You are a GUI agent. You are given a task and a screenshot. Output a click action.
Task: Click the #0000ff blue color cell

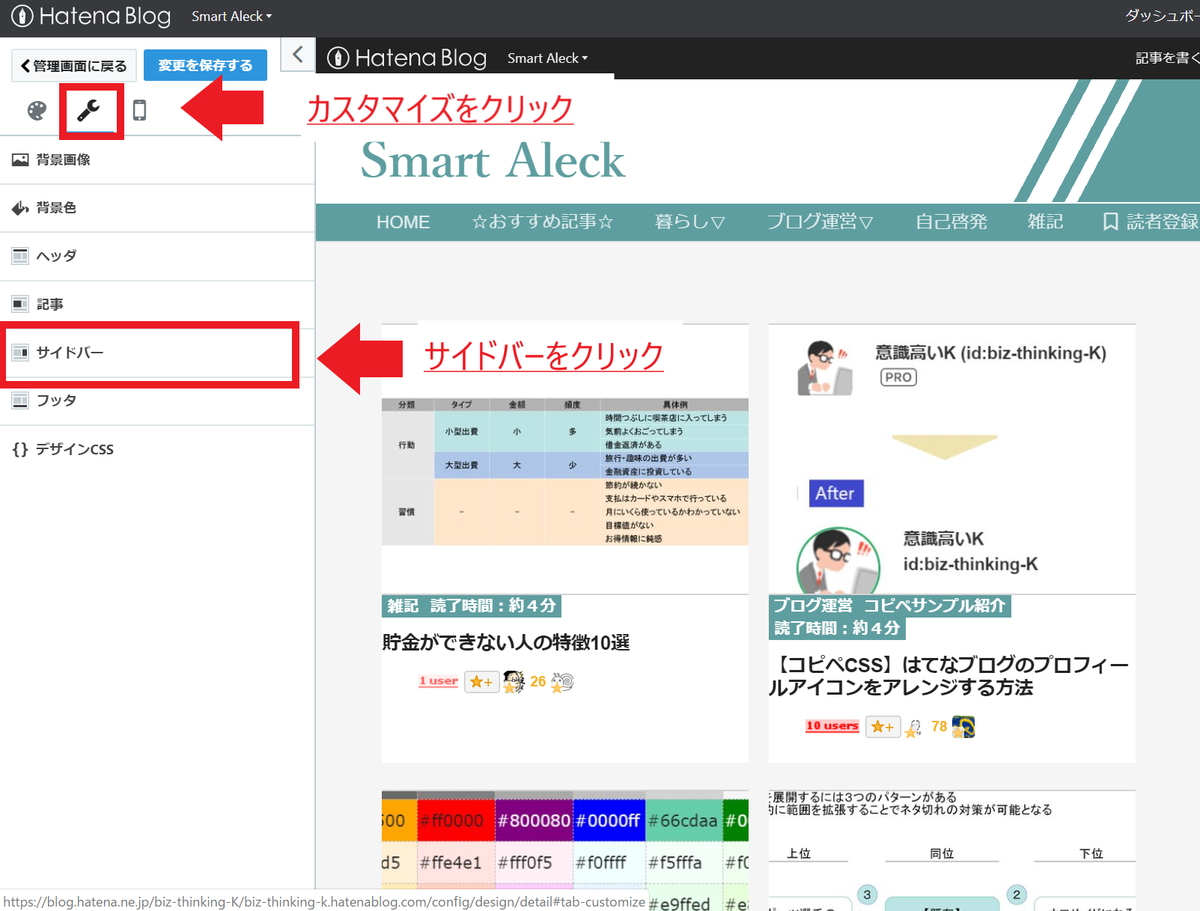[609, 821]
